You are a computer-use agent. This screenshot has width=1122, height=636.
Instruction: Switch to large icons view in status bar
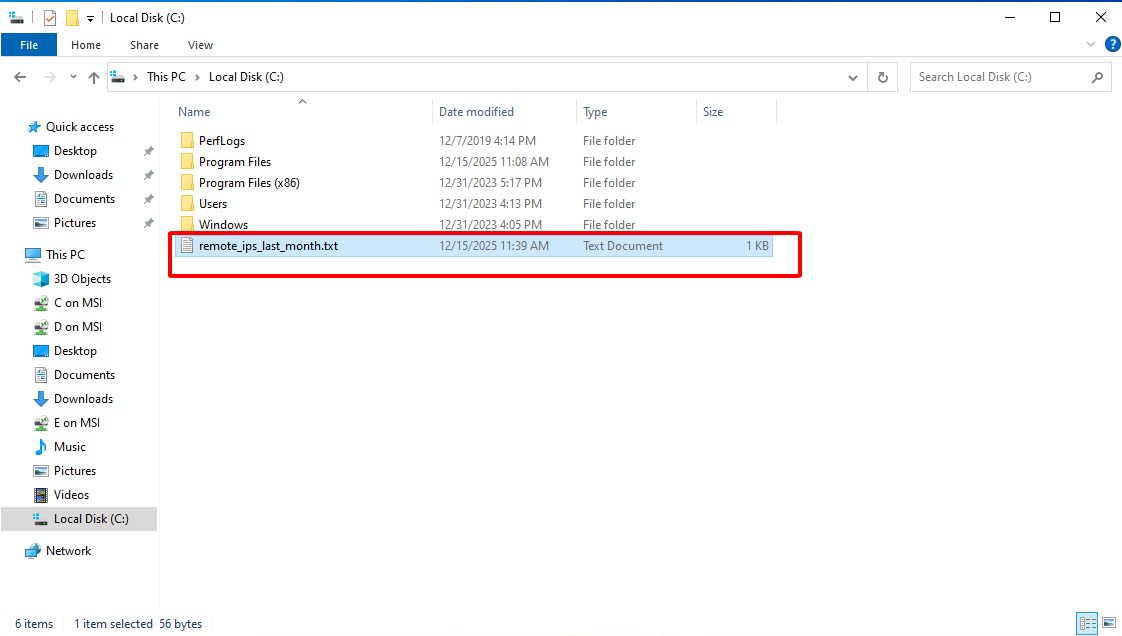tap(1108, 623)
